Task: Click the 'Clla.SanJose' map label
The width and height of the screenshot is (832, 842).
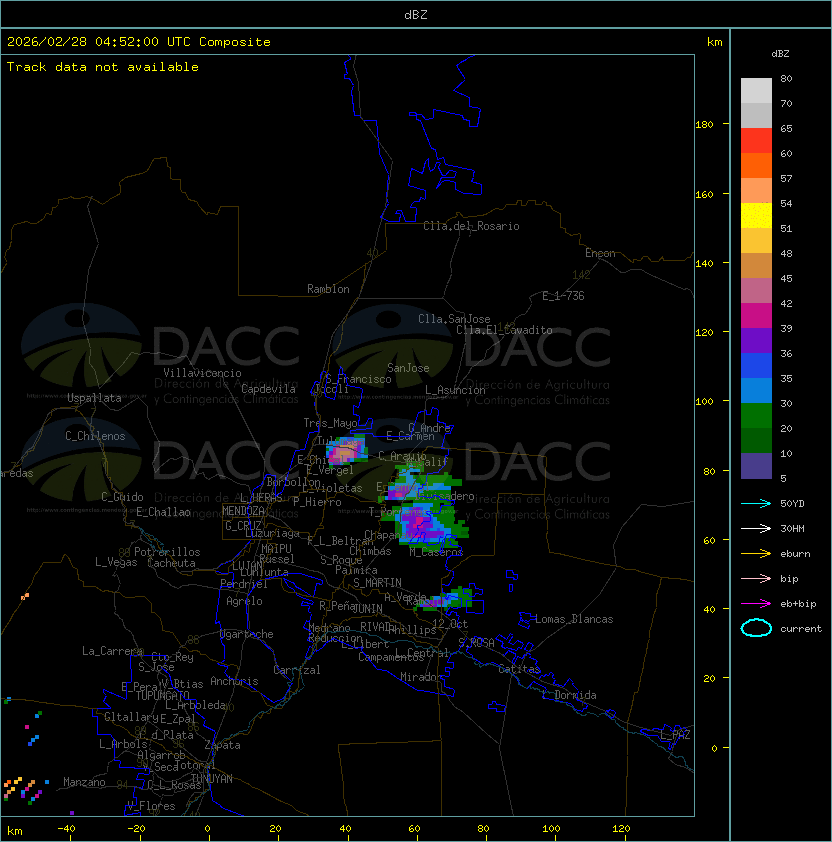Action: pyautogui.click(x=454, y=319)
